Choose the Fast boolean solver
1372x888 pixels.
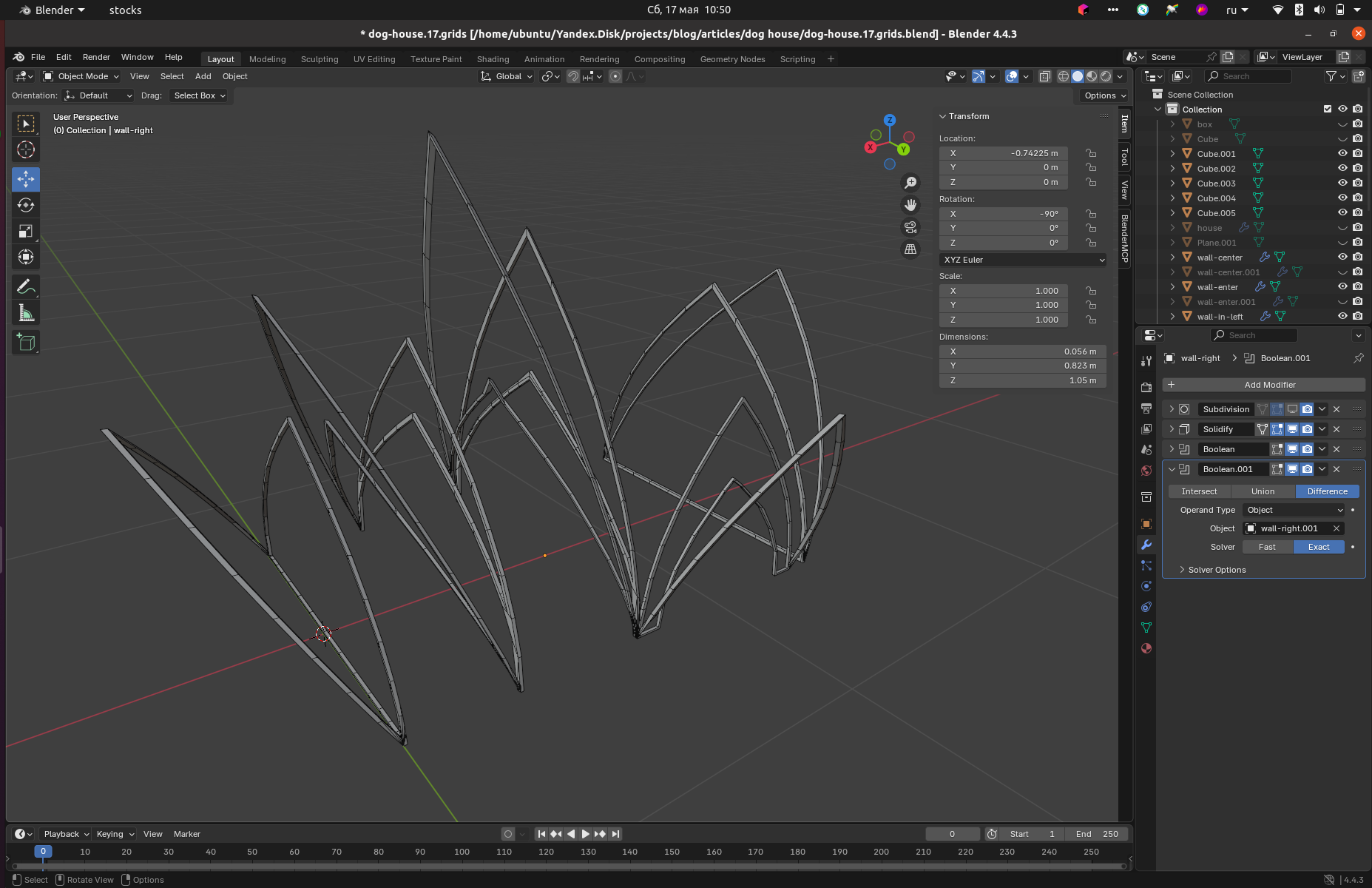1267,547
